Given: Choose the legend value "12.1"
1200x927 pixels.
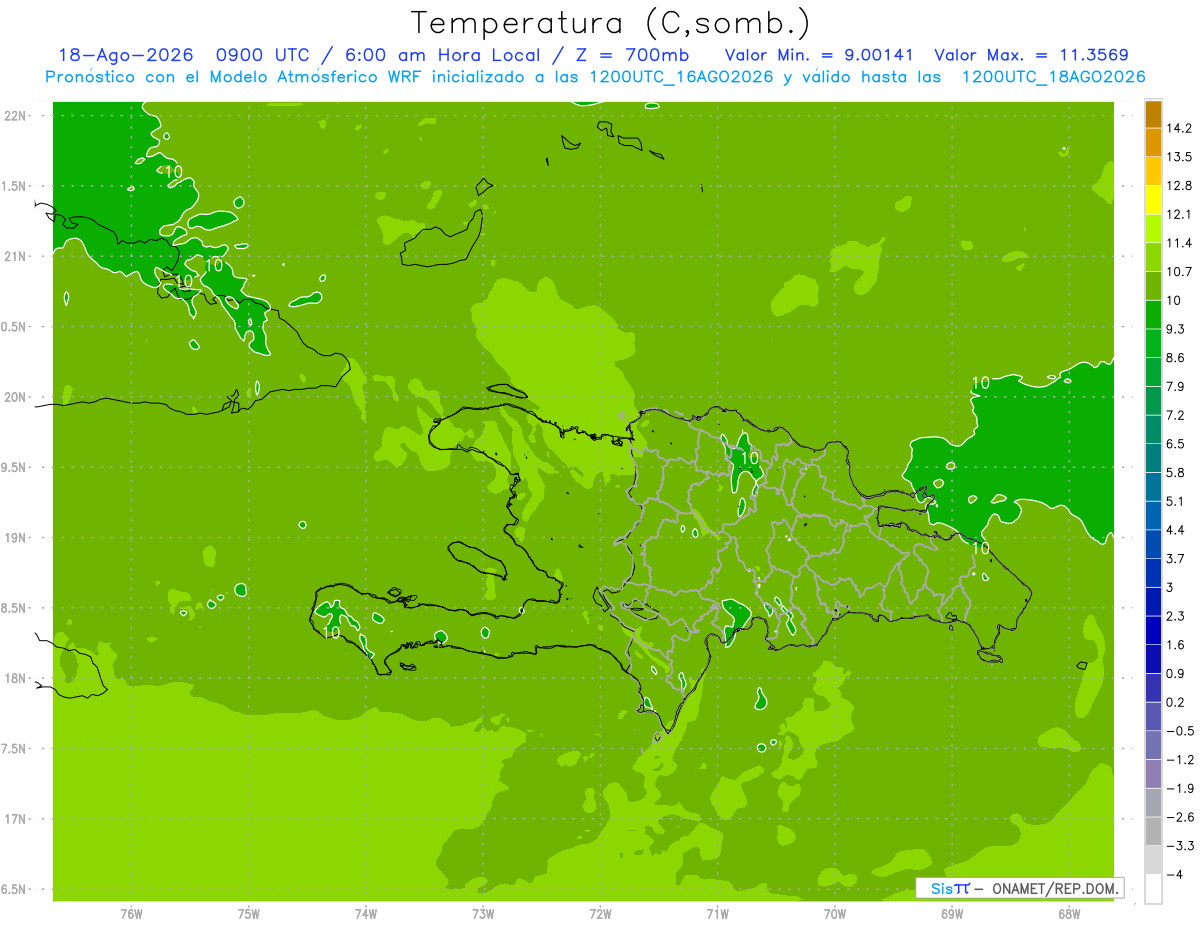Looking at the screenshot, I should 1180,214.
